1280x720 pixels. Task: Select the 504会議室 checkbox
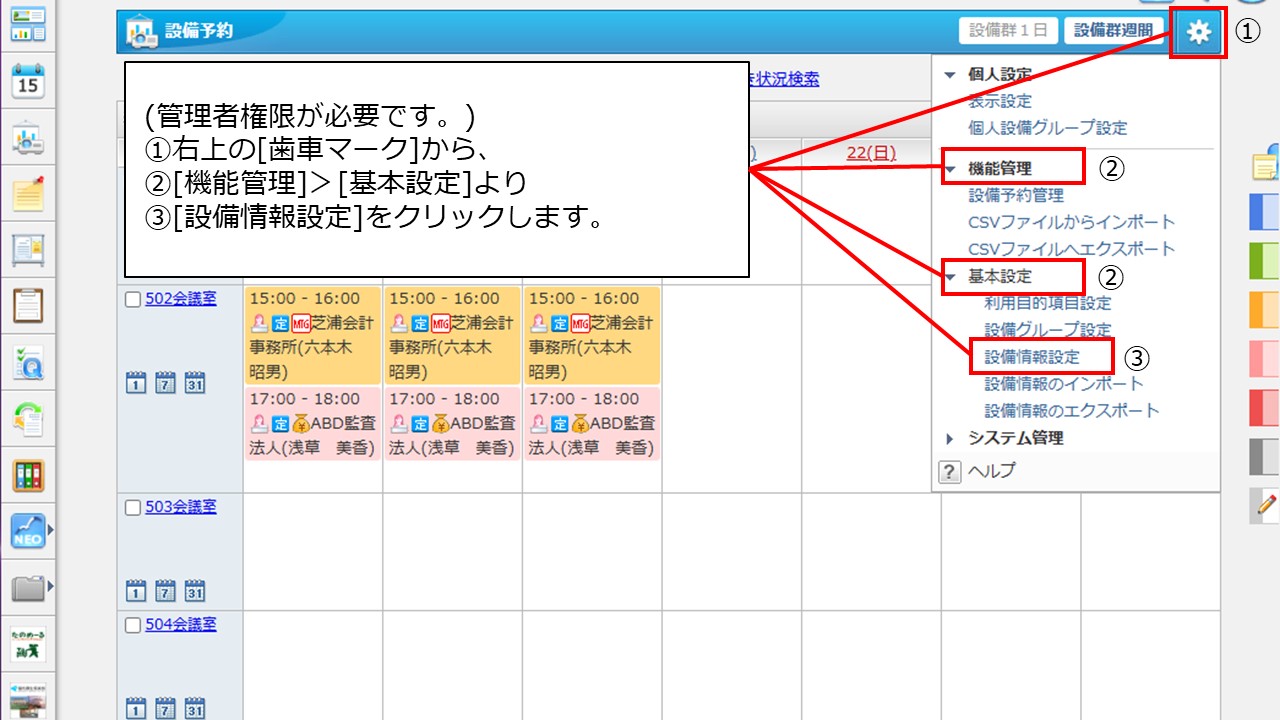133,625
